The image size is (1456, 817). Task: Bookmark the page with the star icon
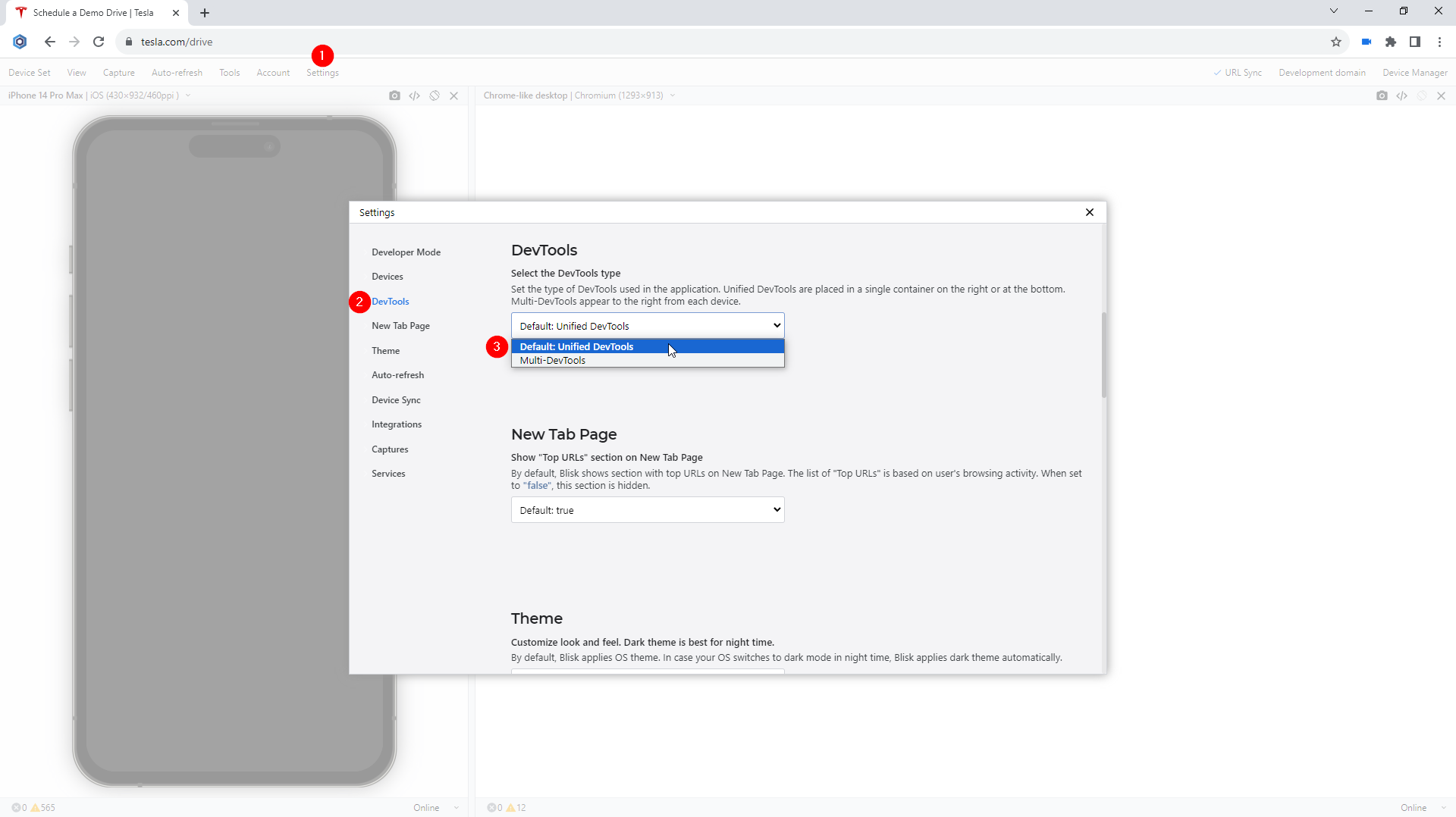(x=1336, y=42)
